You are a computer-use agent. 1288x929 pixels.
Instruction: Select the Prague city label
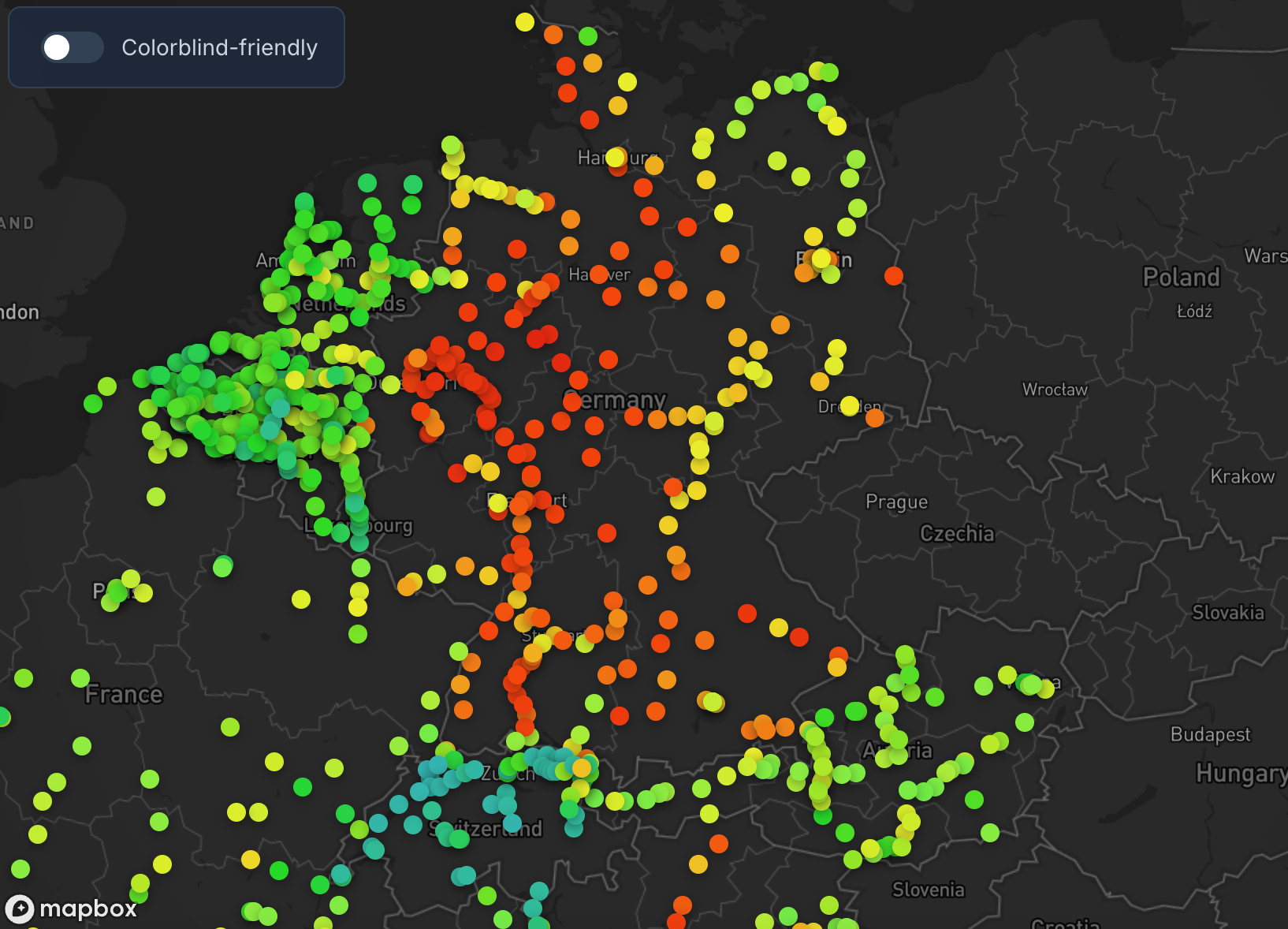click(896, 502)
